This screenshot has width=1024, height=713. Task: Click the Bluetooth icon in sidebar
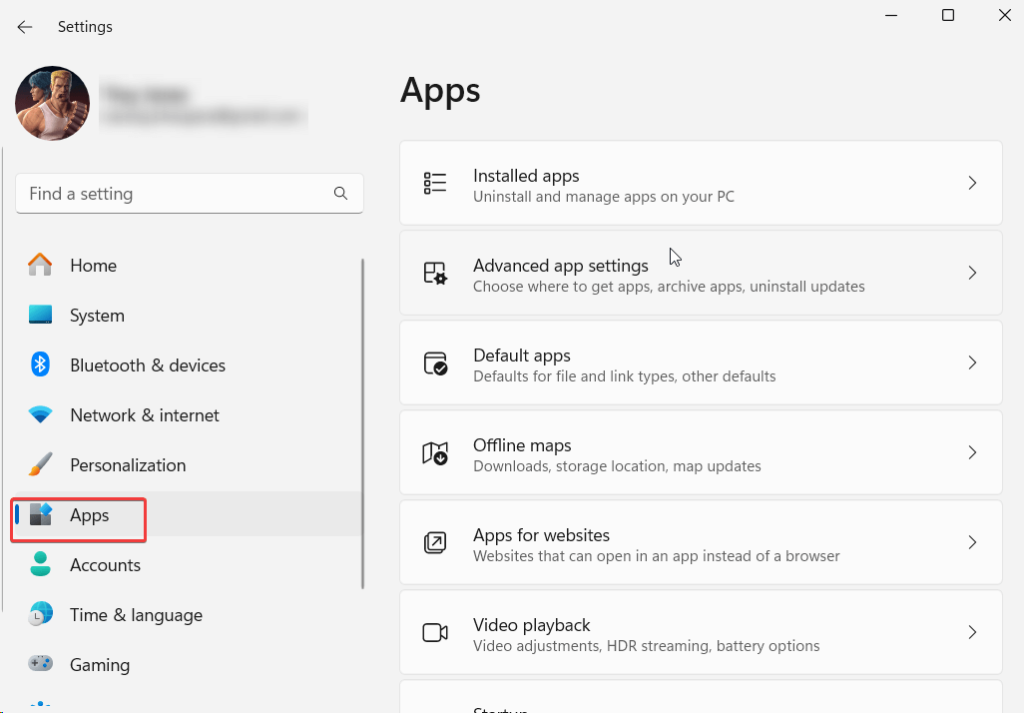[x=40, y=365]
